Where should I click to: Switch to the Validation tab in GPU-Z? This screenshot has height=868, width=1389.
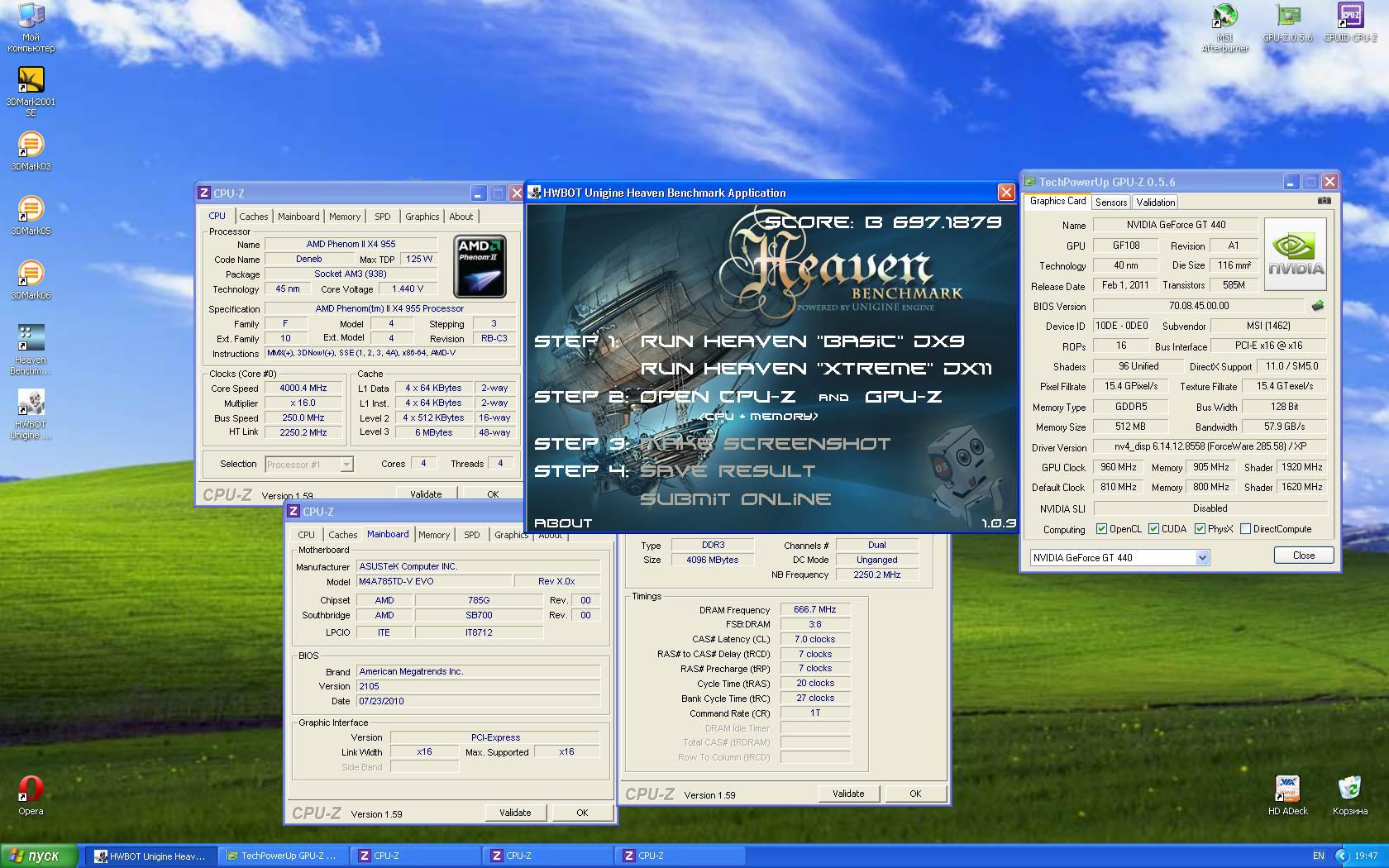[x=1155, y=203]
